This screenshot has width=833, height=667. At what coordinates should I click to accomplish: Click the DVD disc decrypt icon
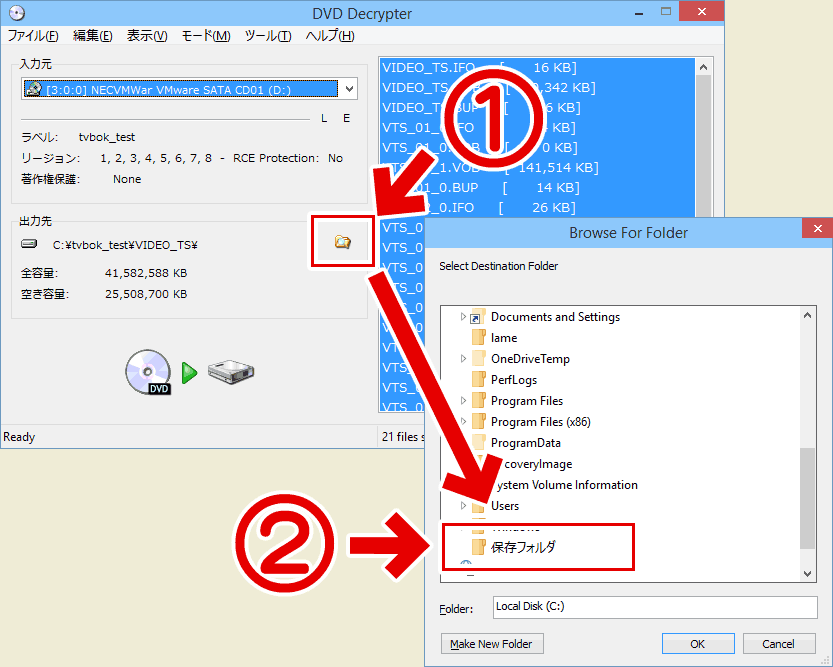click(148, 372)
